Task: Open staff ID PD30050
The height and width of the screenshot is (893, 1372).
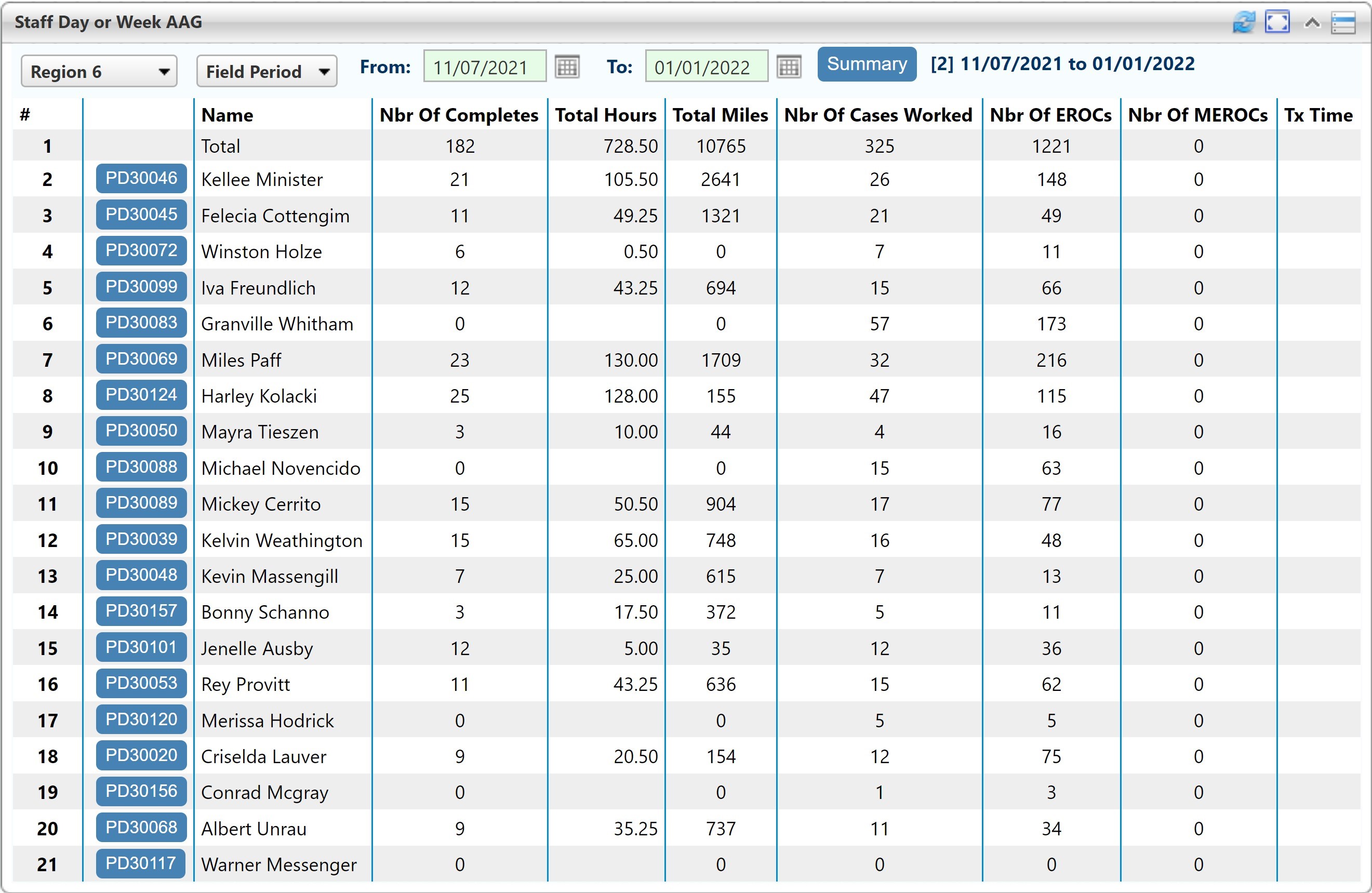Action: click(141, 431)
